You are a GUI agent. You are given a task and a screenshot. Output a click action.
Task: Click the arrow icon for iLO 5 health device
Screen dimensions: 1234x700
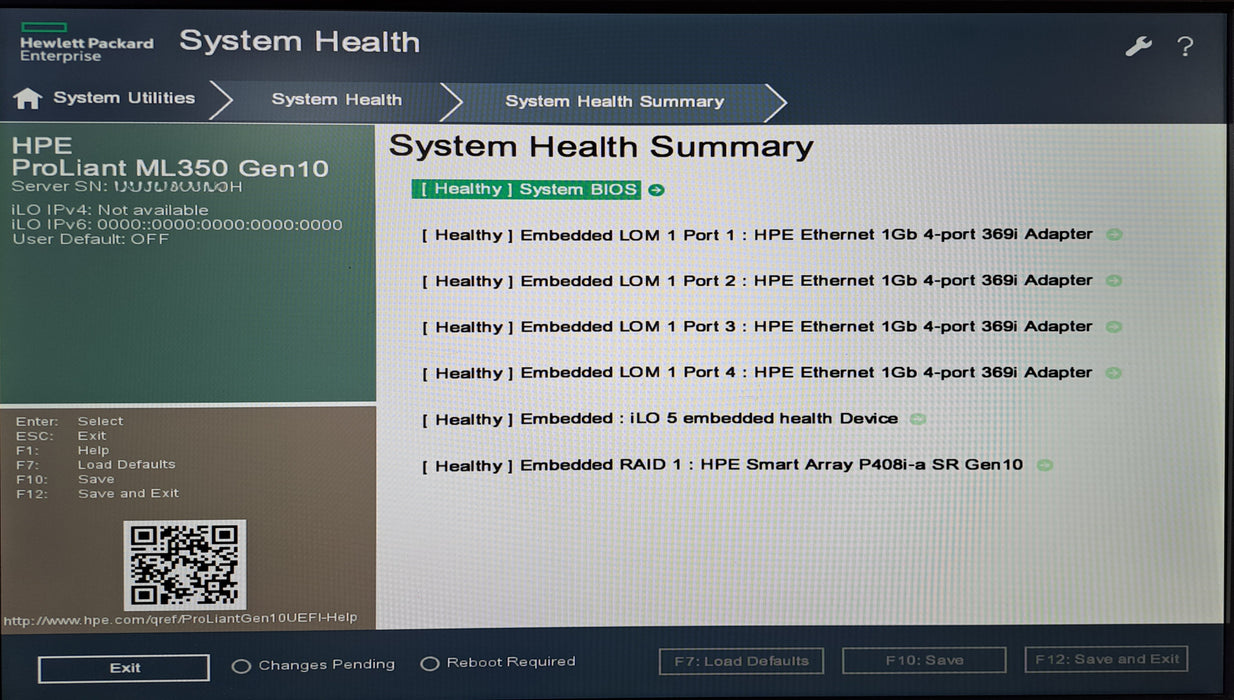(918, 419)
